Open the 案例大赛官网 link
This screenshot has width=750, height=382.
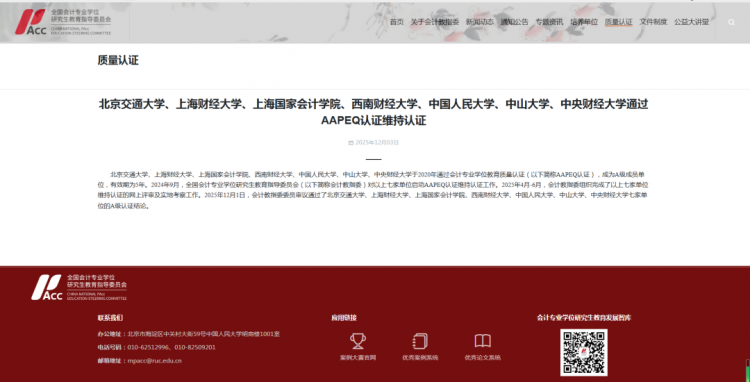pos(358,358)
